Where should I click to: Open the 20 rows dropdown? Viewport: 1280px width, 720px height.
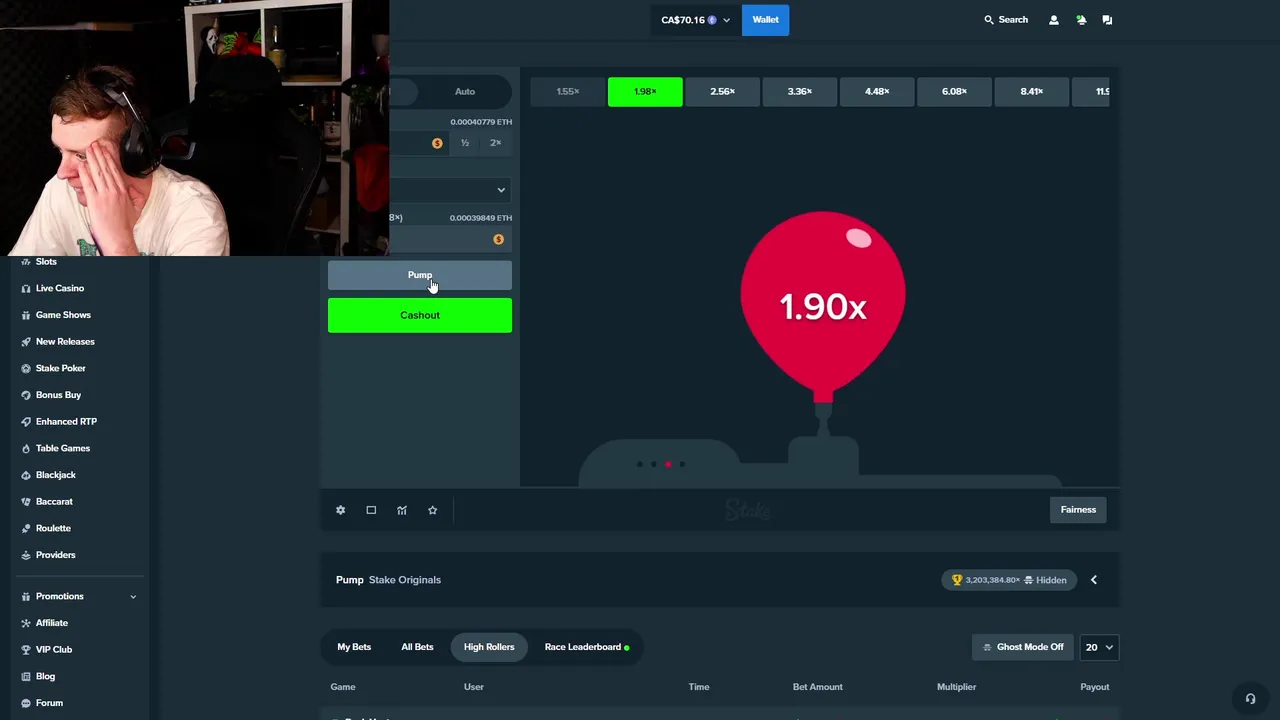click(x=1099, y=647)
